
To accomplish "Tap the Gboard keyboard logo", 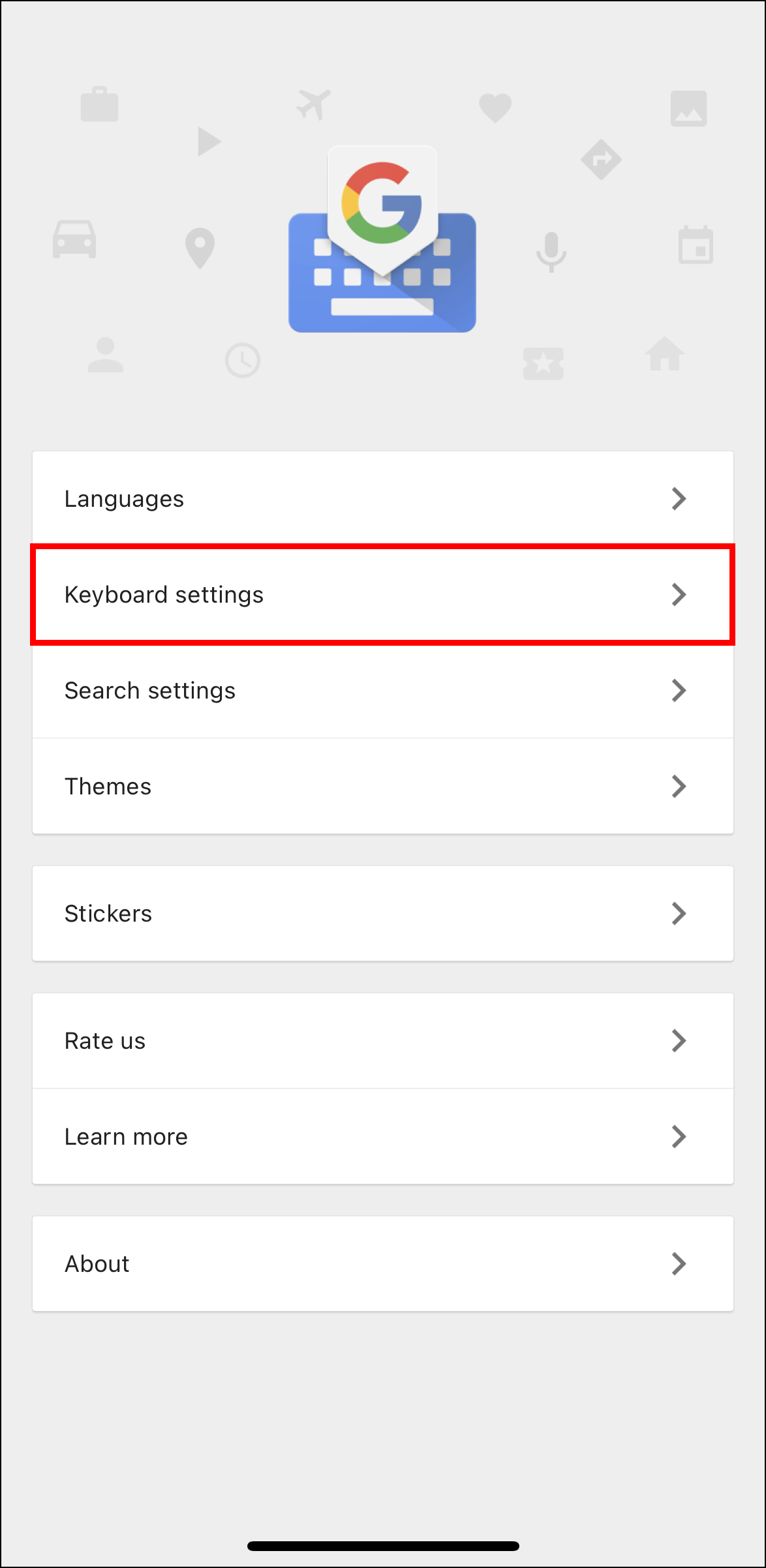I will [x=382, y=239].
